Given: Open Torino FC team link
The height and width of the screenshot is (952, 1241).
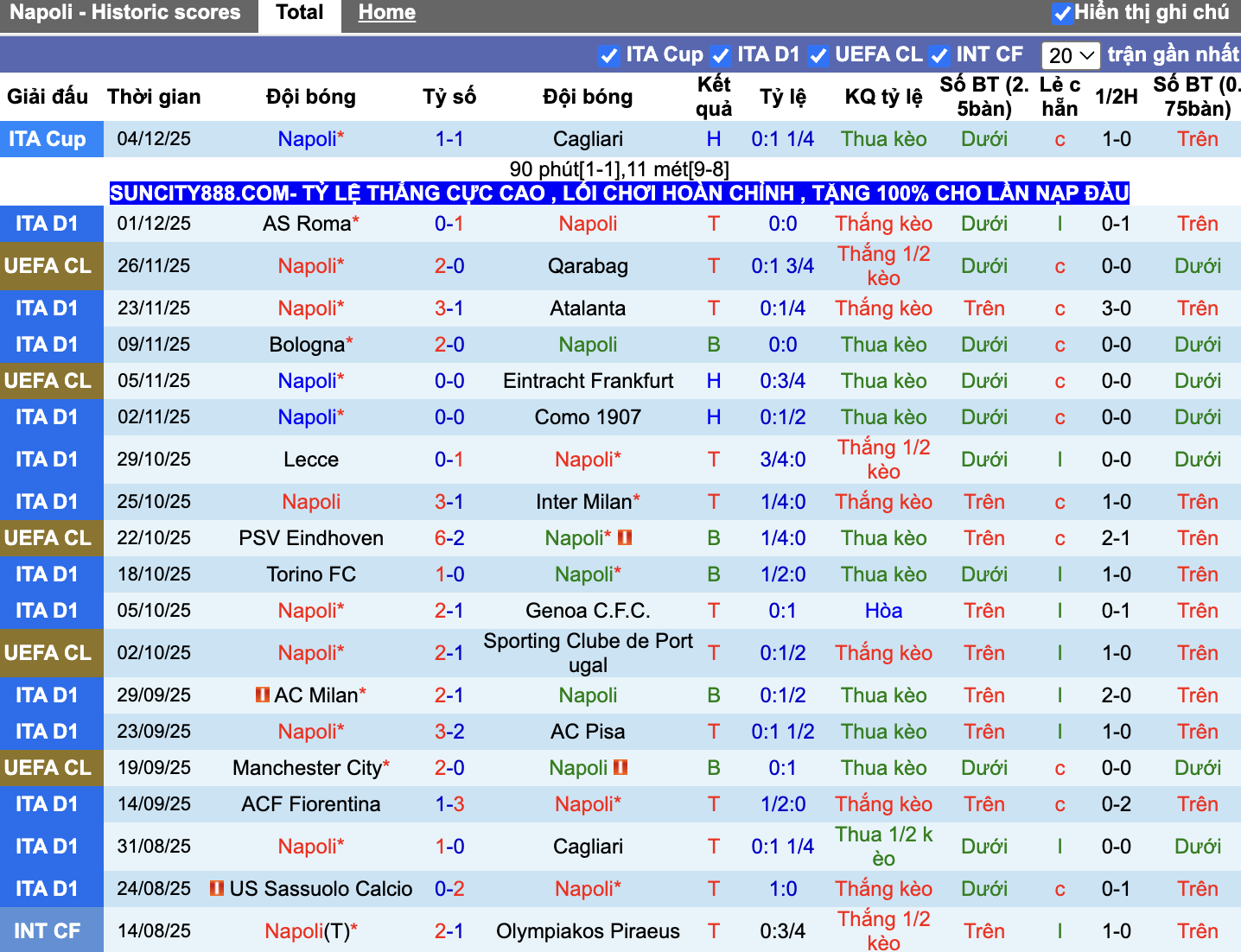Looking at the screenshot, I should [311, 574].
